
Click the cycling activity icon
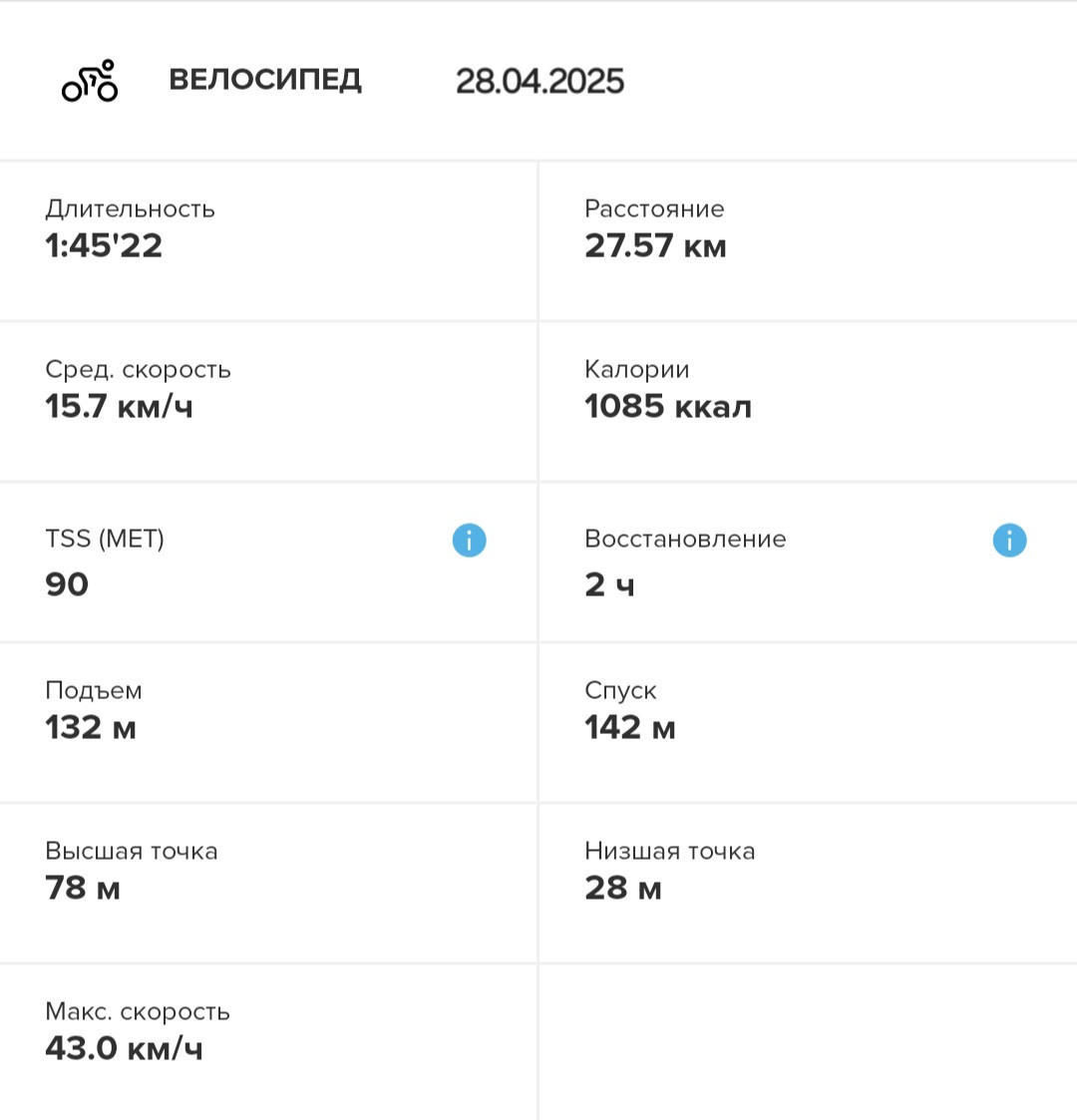pyautogui.click(x=90, y=81)
